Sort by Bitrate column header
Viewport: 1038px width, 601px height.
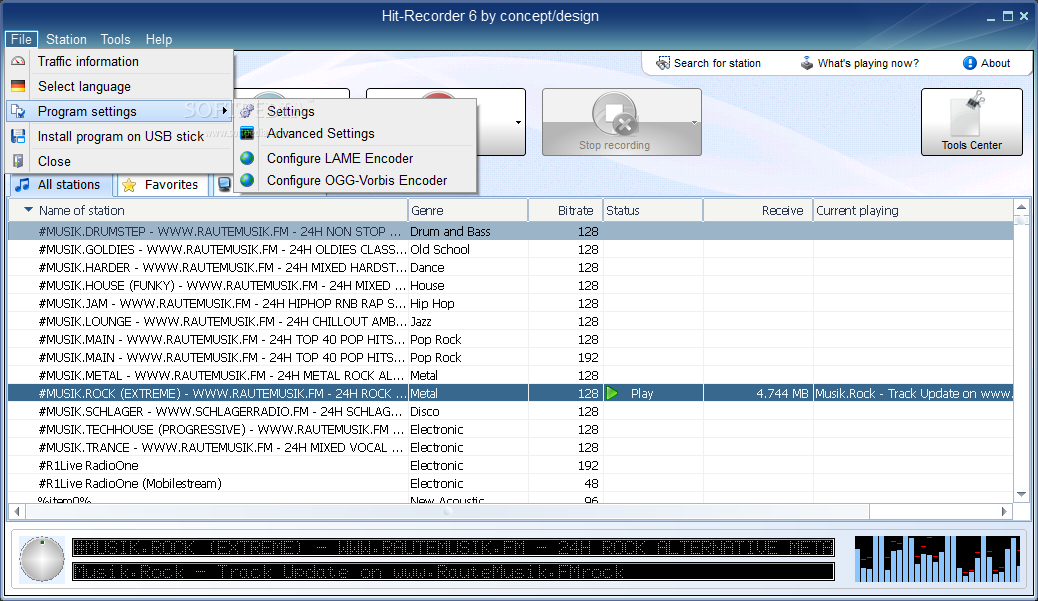click(x=565, y=210)
